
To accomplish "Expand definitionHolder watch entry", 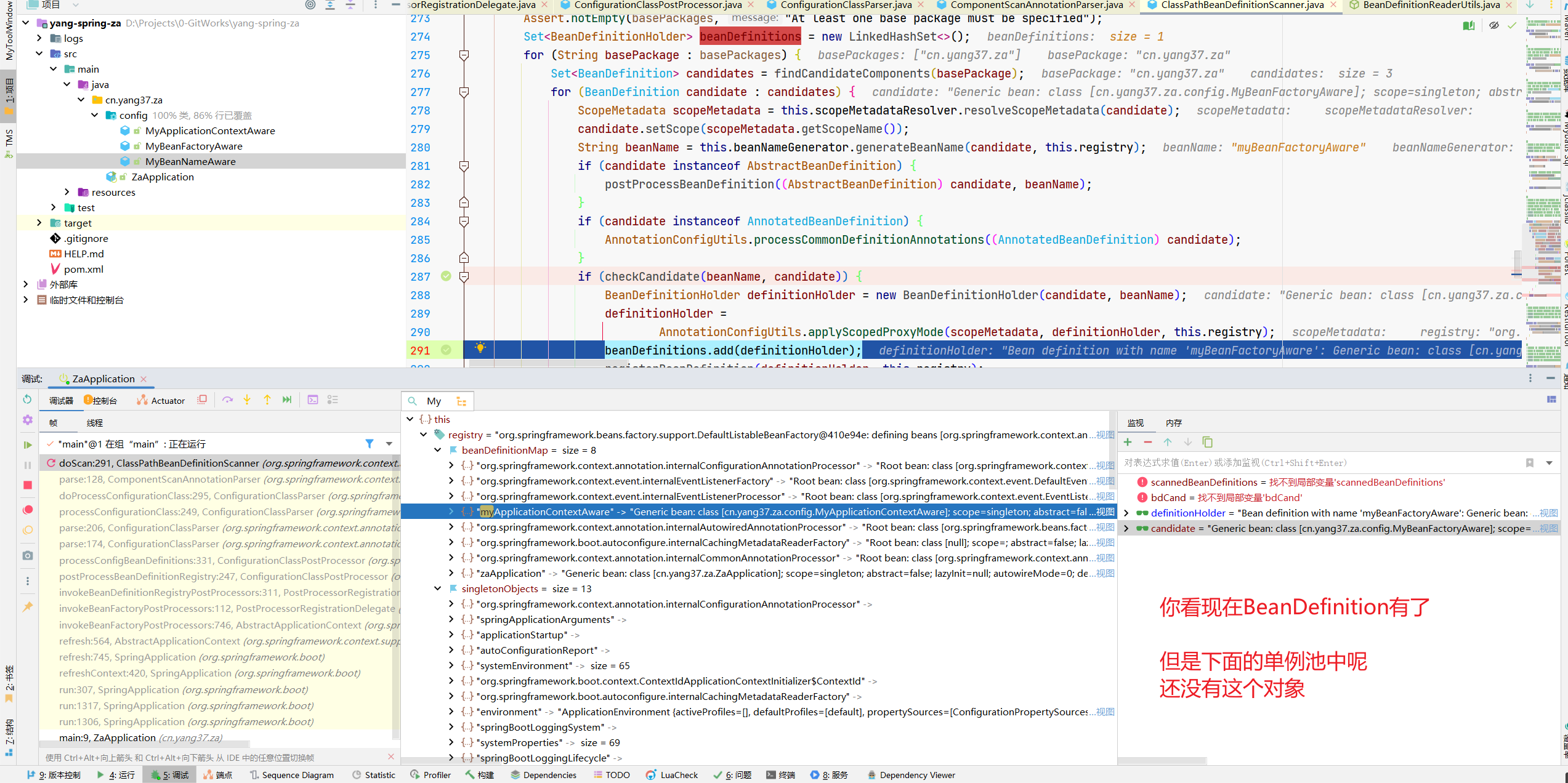I will [x=1126, y=513].
